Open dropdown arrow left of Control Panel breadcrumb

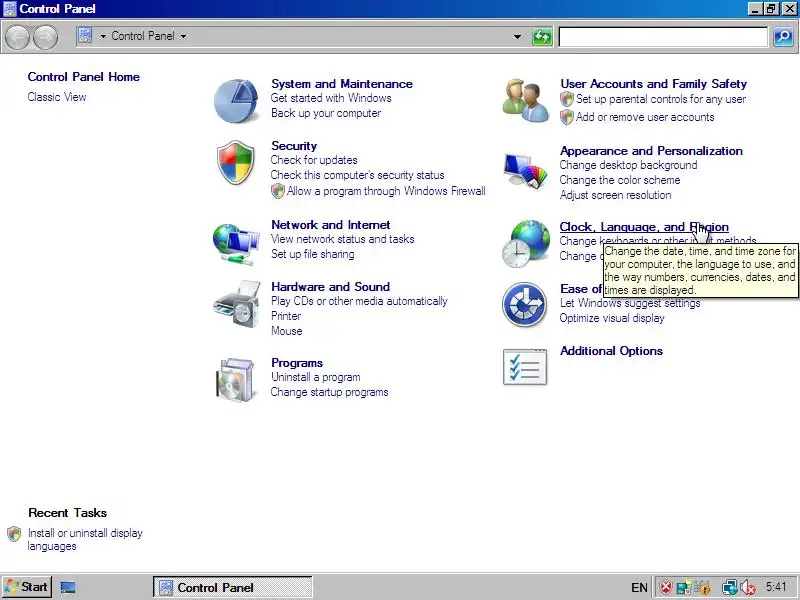[x=103, y=36]
